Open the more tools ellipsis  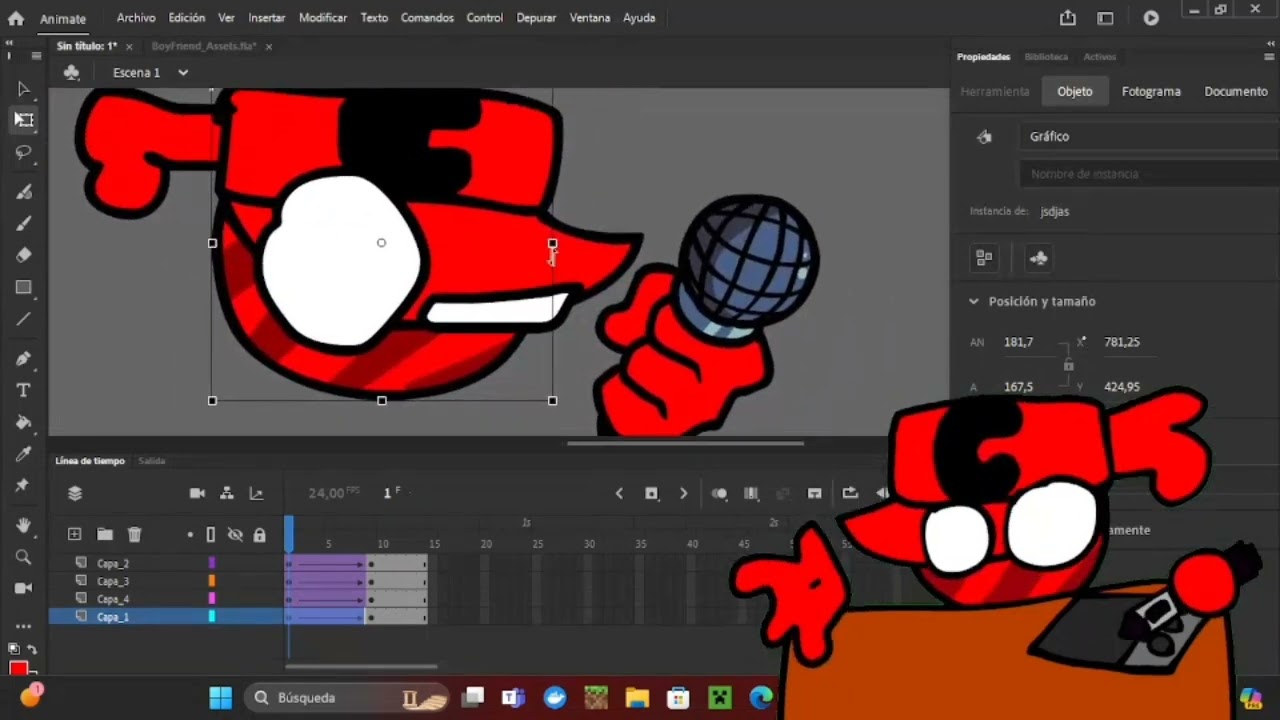[x=24, y=626]
